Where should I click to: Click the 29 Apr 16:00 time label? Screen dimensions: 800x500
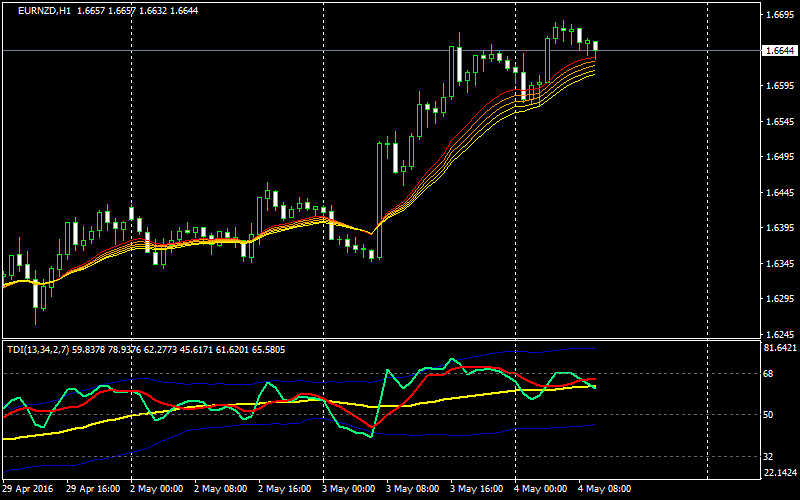click(93, 489)
